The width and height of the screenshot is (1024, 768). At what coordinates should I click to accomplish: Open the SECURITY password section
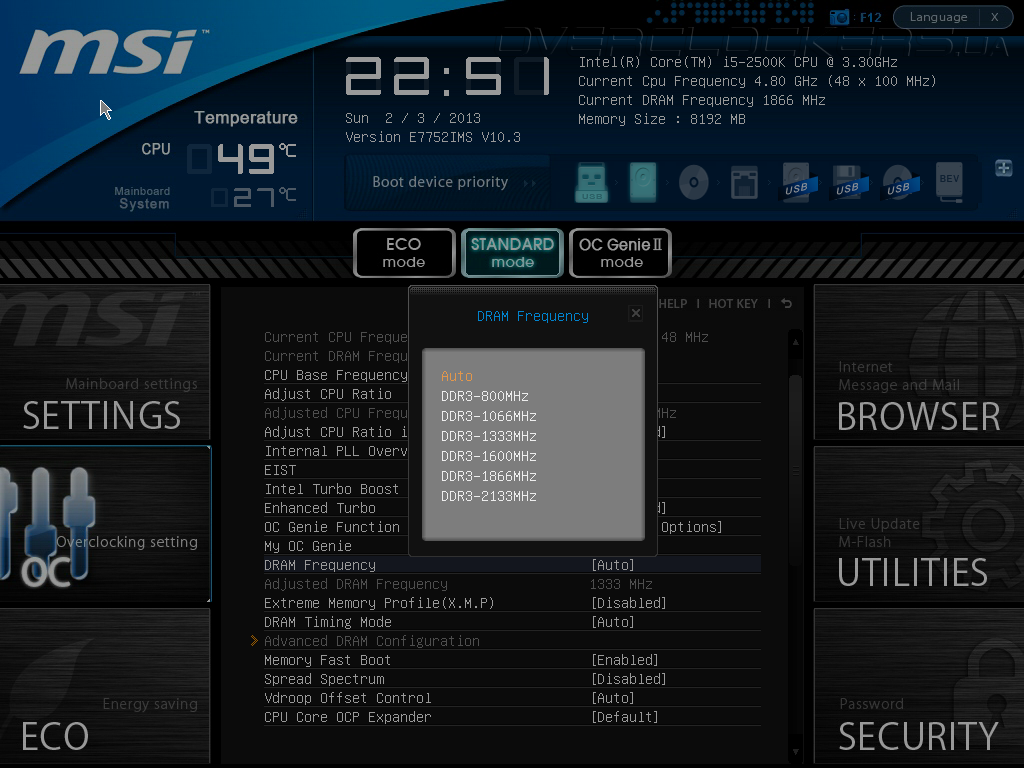click(x=918, y=686)
